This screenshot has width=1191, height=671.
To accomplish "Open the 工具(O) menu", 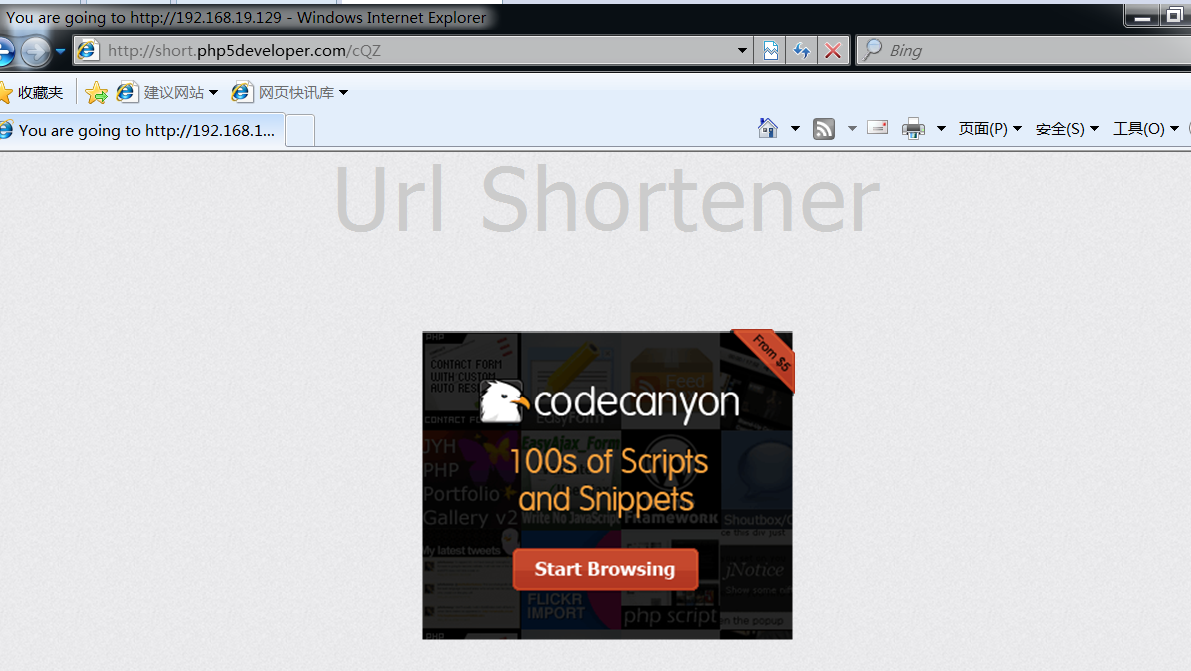I will pos(1145,128).
